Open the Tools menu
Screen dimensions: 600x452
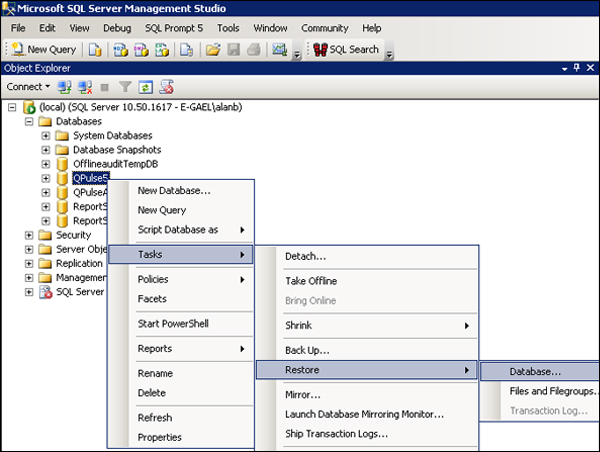click(x=228, y=28)
